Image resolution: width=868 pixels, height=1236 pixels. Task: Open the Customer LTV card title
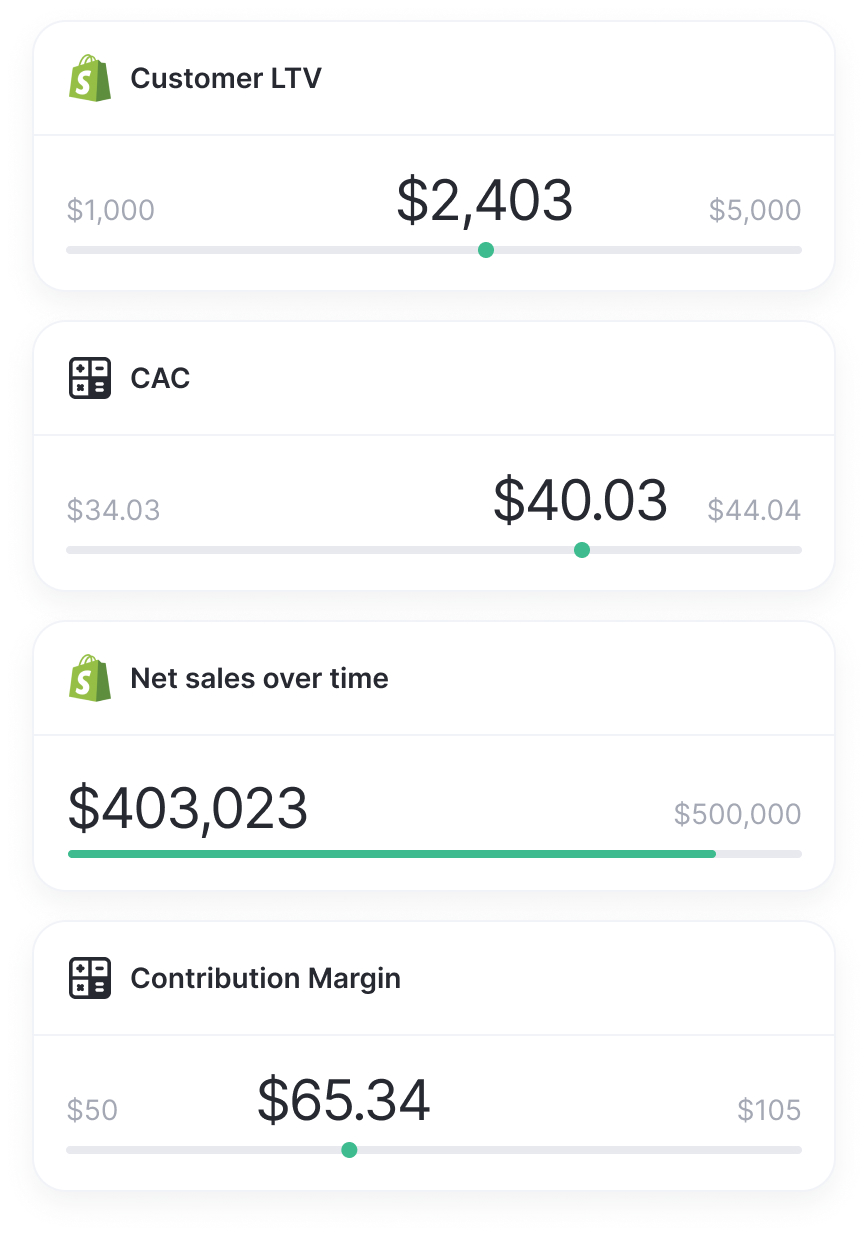tap(226, 78)
